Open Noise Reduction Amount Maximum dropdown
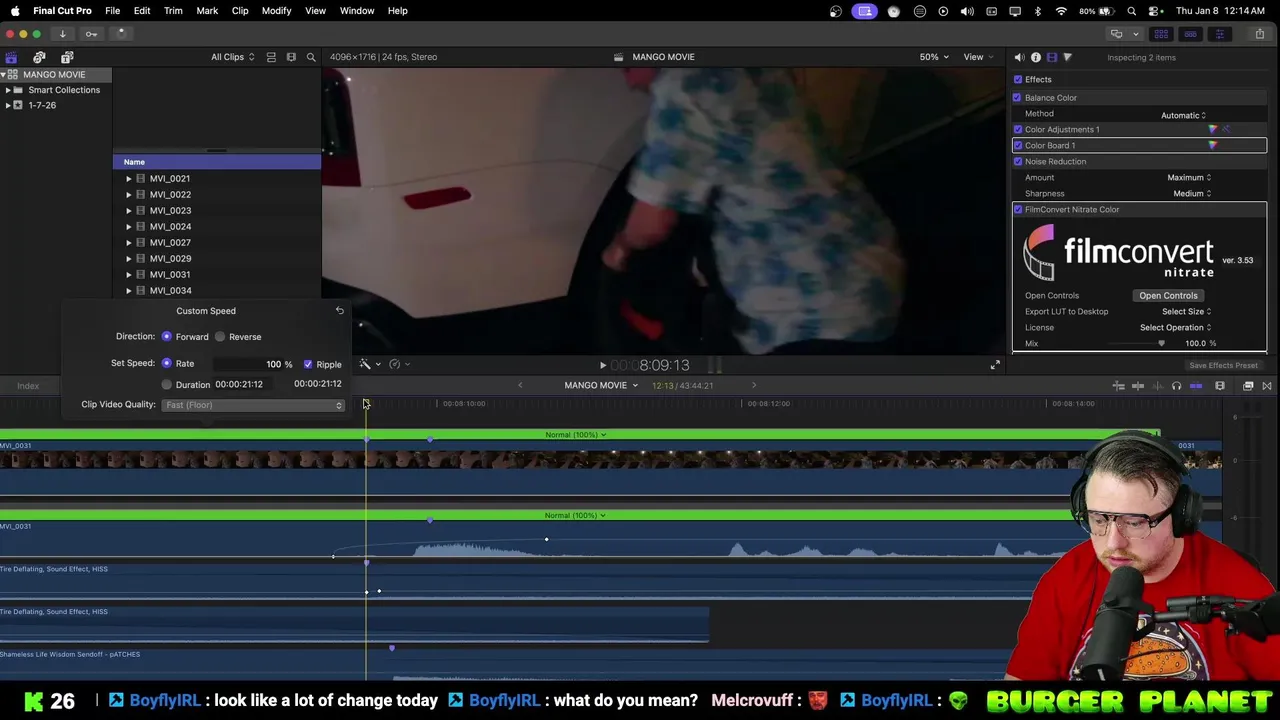The image size is (1280, 720). [x=1189, y=178]
